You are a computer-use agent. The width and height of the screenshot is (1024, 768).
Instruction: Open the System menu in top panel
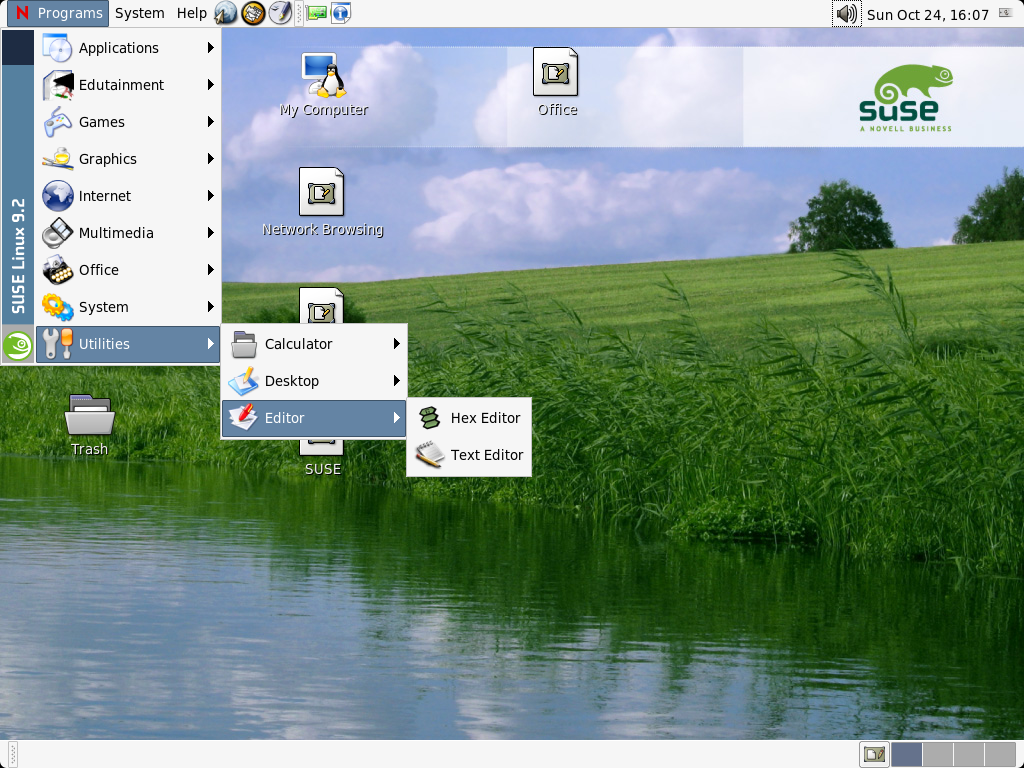coord(139,13)
